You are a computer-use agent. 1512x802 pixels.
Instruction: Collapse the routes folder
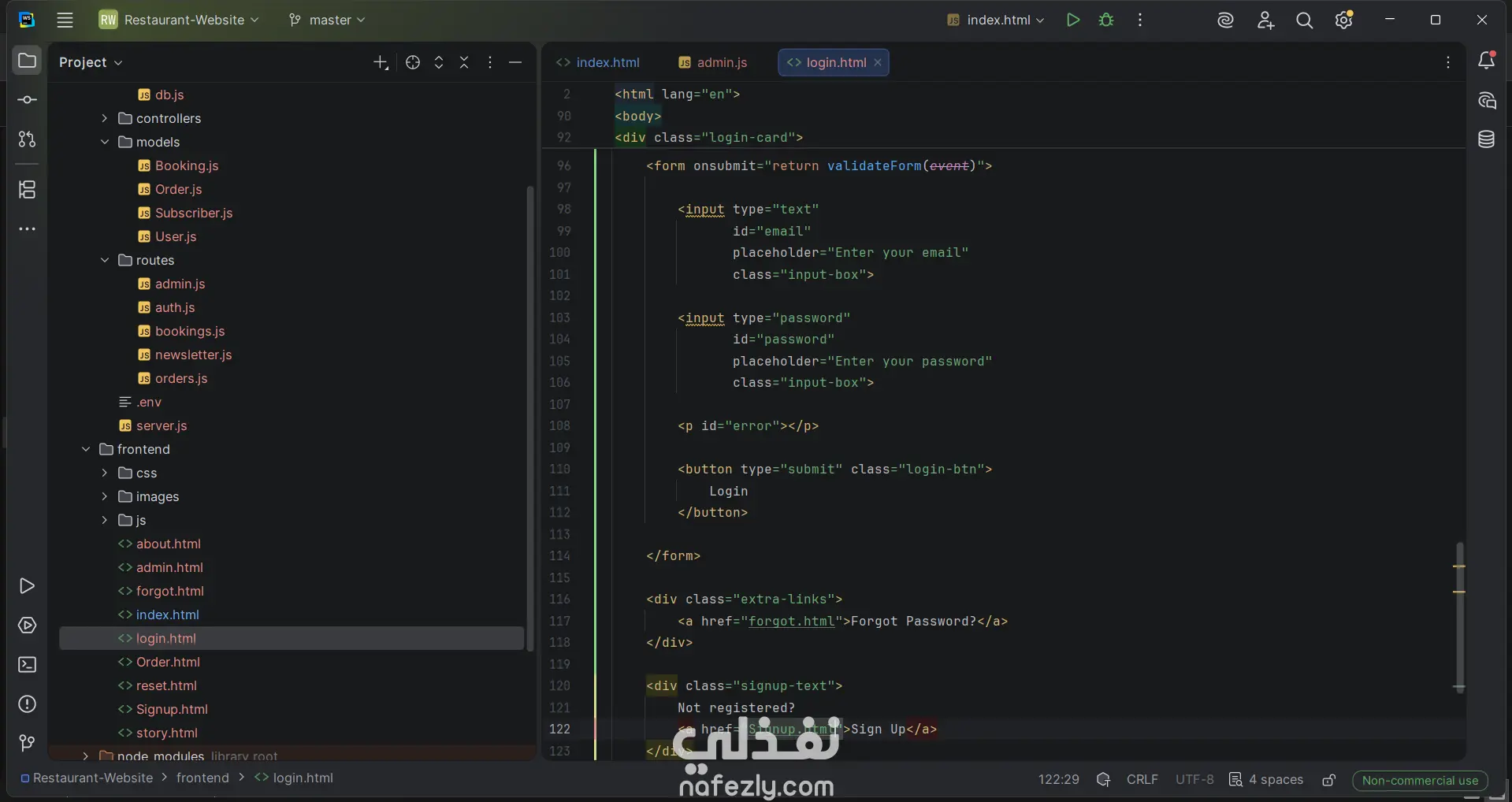pos(105,260)
